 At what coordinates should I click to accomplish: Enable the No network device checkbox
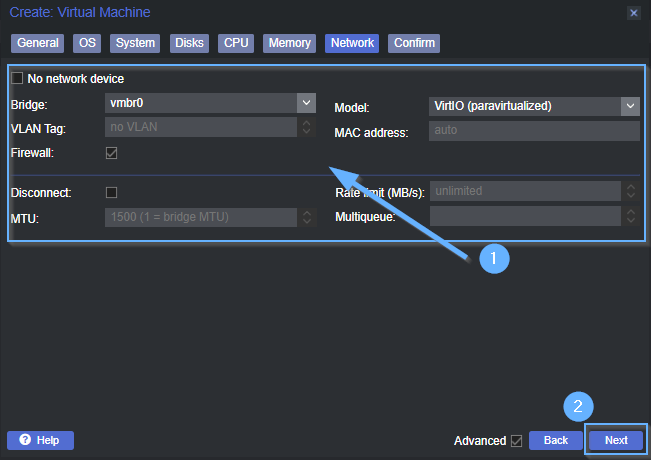pos(17,79)
